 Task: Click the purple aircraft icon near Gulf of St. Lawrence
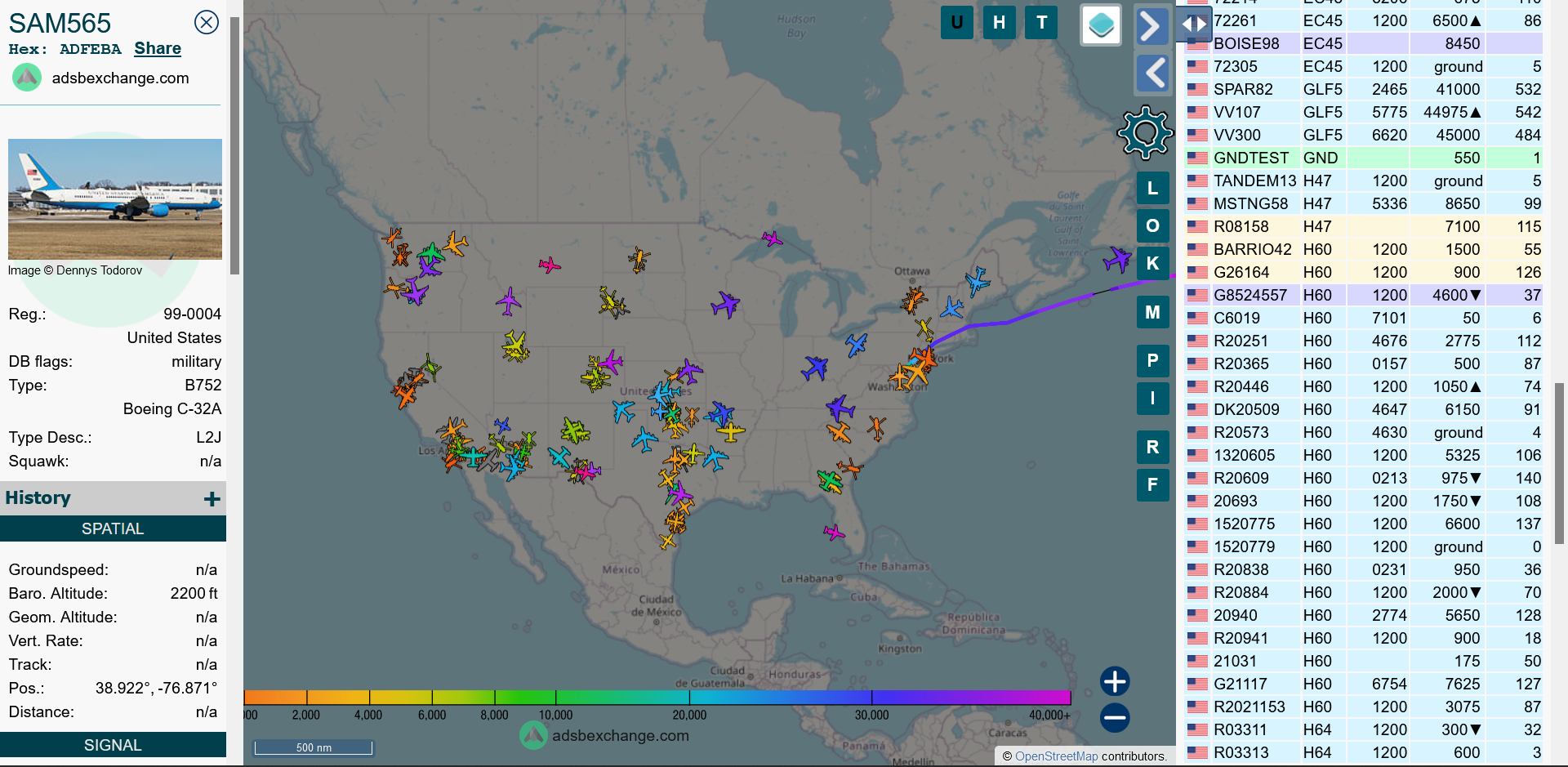point(1117,260)
